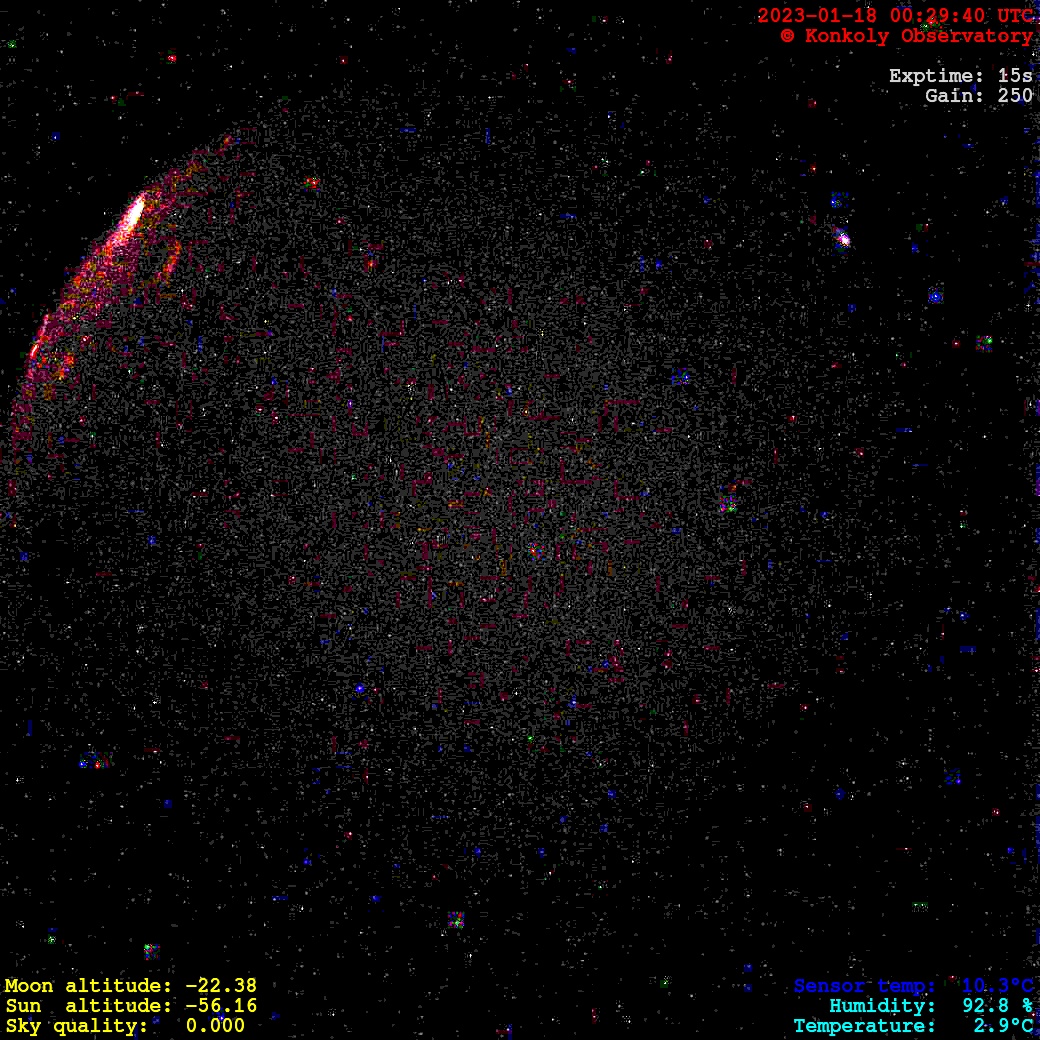Click the Konkoly Observatory copyright text

[906, 36]
